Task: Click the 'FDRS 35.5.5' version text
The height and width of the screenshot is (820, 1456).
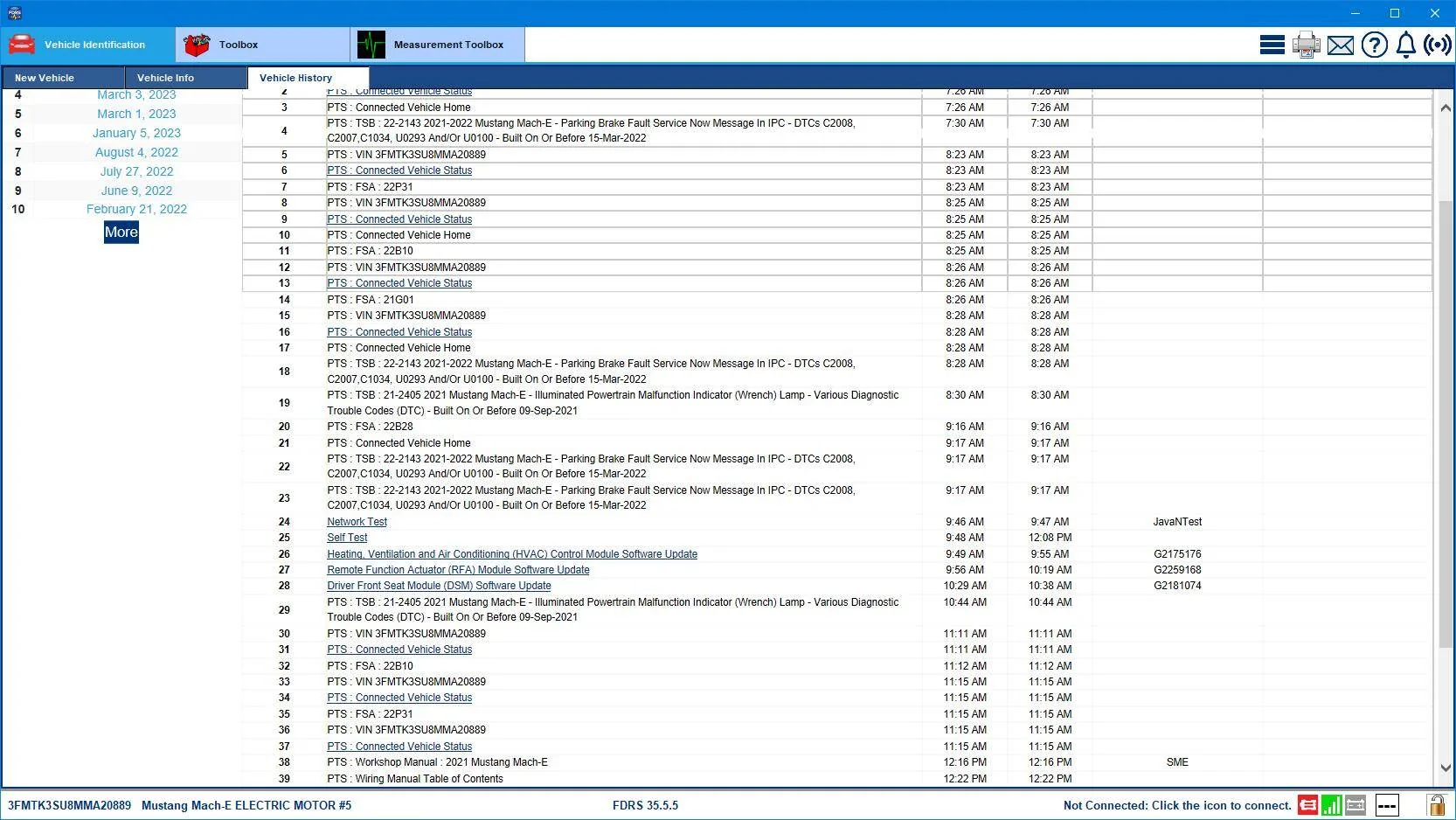Action: [x=645, y=805]
